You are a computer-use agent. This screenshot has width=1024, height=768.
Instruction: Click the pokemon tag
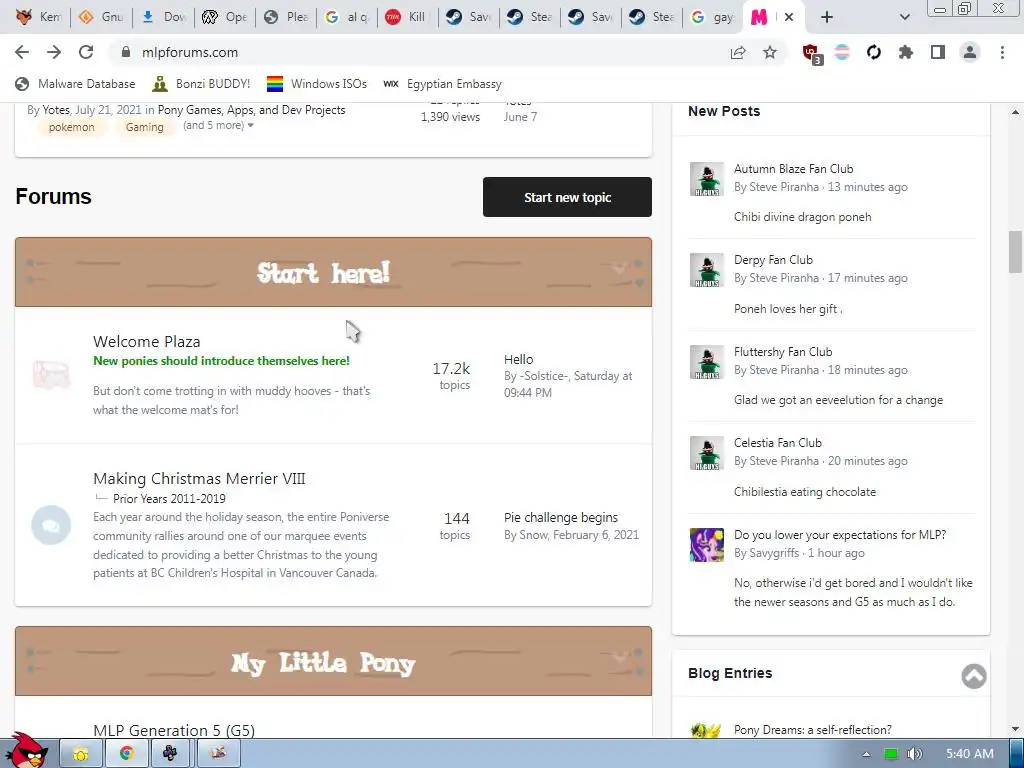point(71,127)
